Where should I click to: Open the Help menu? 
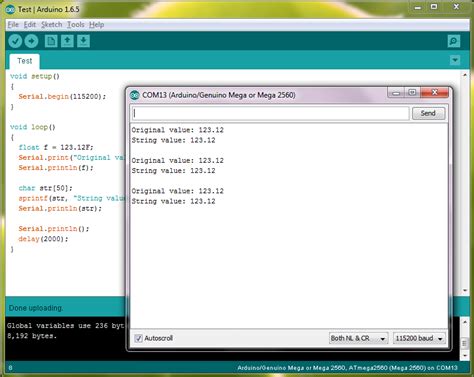(96, 25)
